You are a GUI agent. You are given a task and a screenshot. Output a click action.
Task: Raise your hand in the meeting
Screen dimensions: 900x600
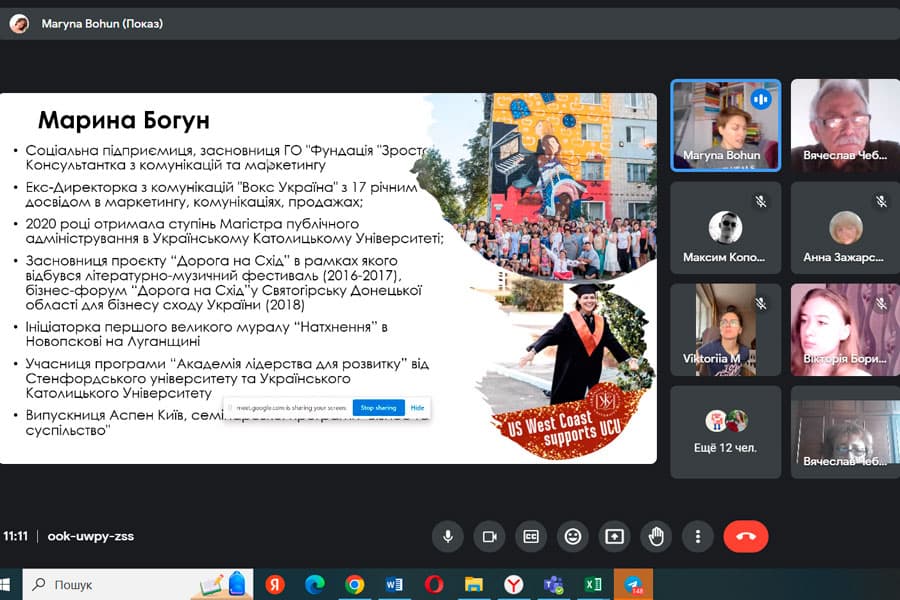(x=656, y=536)
